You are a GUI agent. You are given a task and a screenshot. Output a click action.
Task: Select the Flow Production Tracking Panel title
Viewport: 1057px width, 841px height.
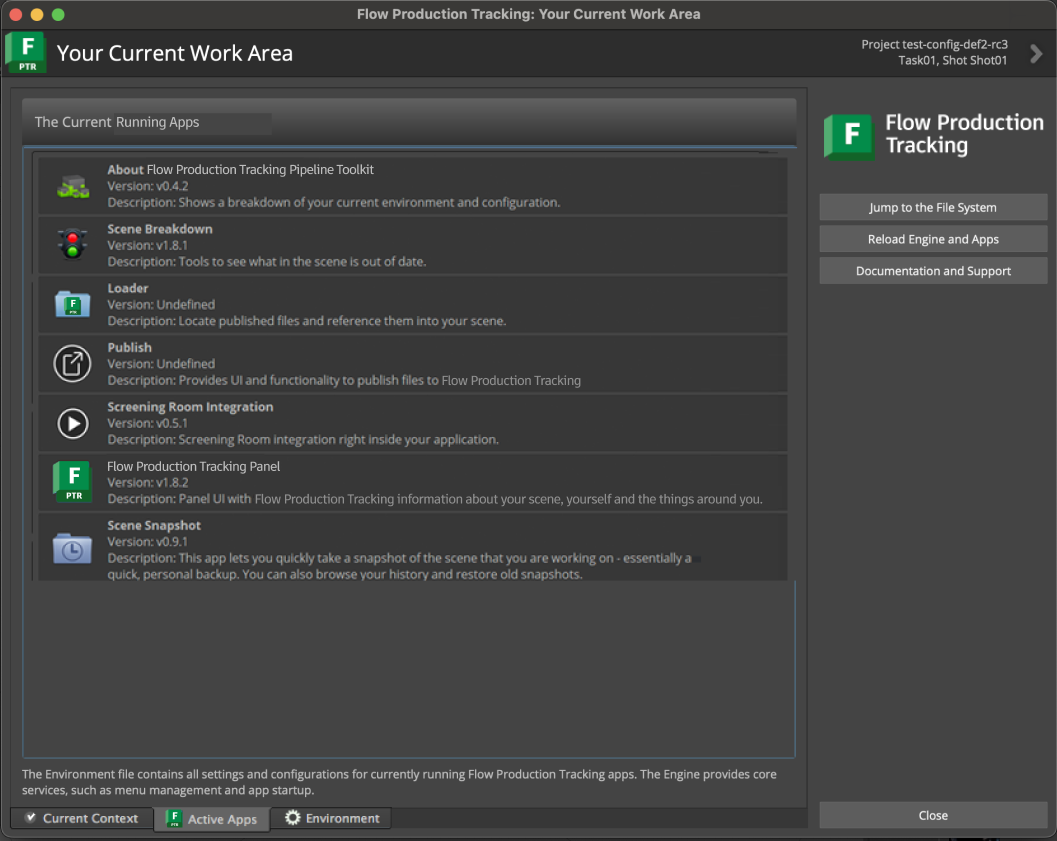tap(193, 466)
